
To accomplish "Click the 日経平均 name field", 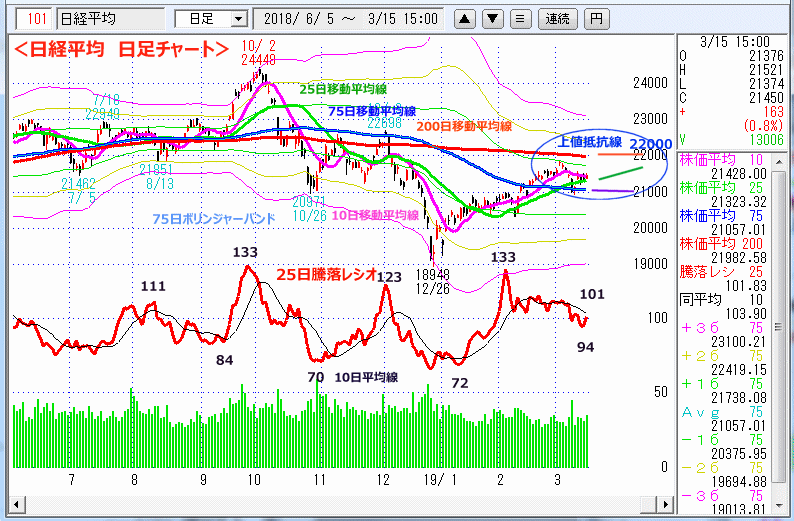I will click(110, 18).
